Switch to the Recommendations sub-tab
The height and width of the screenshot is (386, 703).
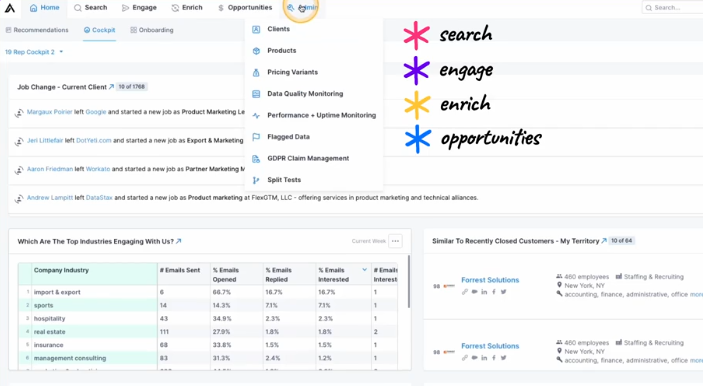(37, 30)
